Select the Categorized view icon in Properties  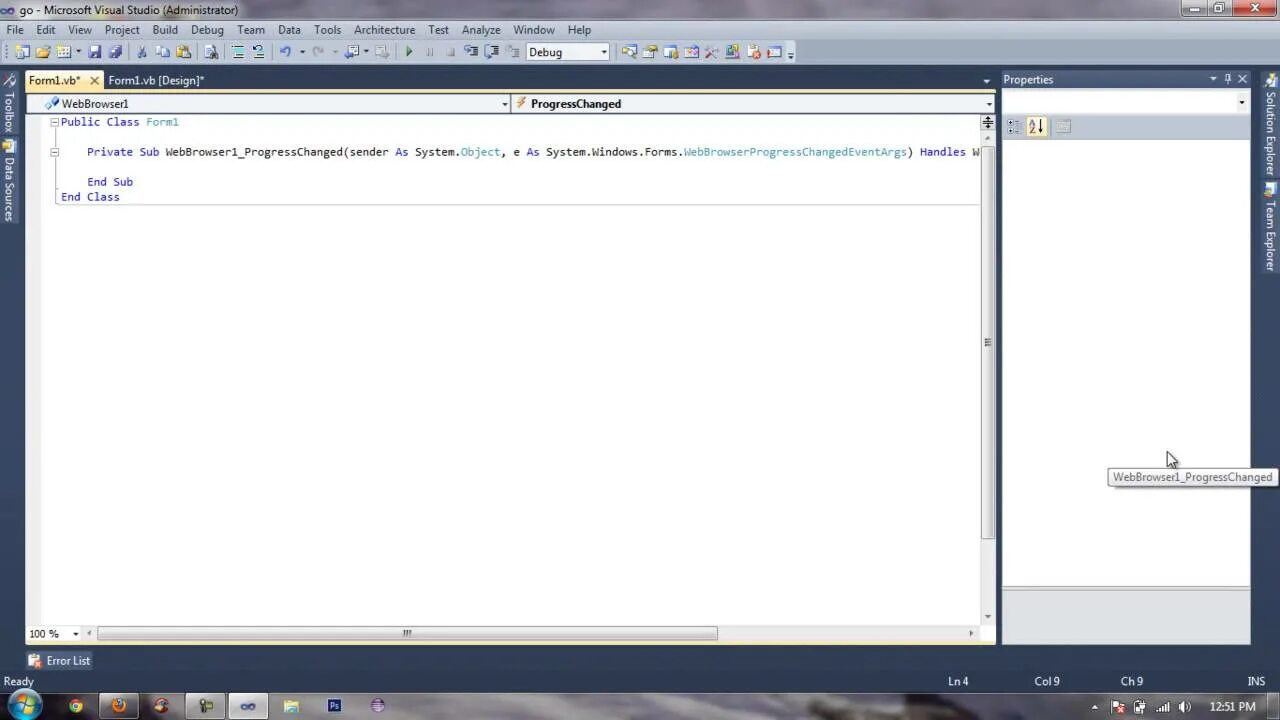[1013, 125]
